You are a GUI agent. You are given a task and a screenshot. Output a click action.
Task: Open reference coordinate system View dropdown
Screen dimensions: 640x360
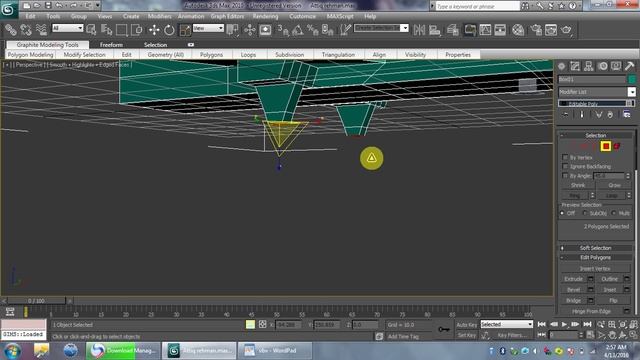coord(208,28)
